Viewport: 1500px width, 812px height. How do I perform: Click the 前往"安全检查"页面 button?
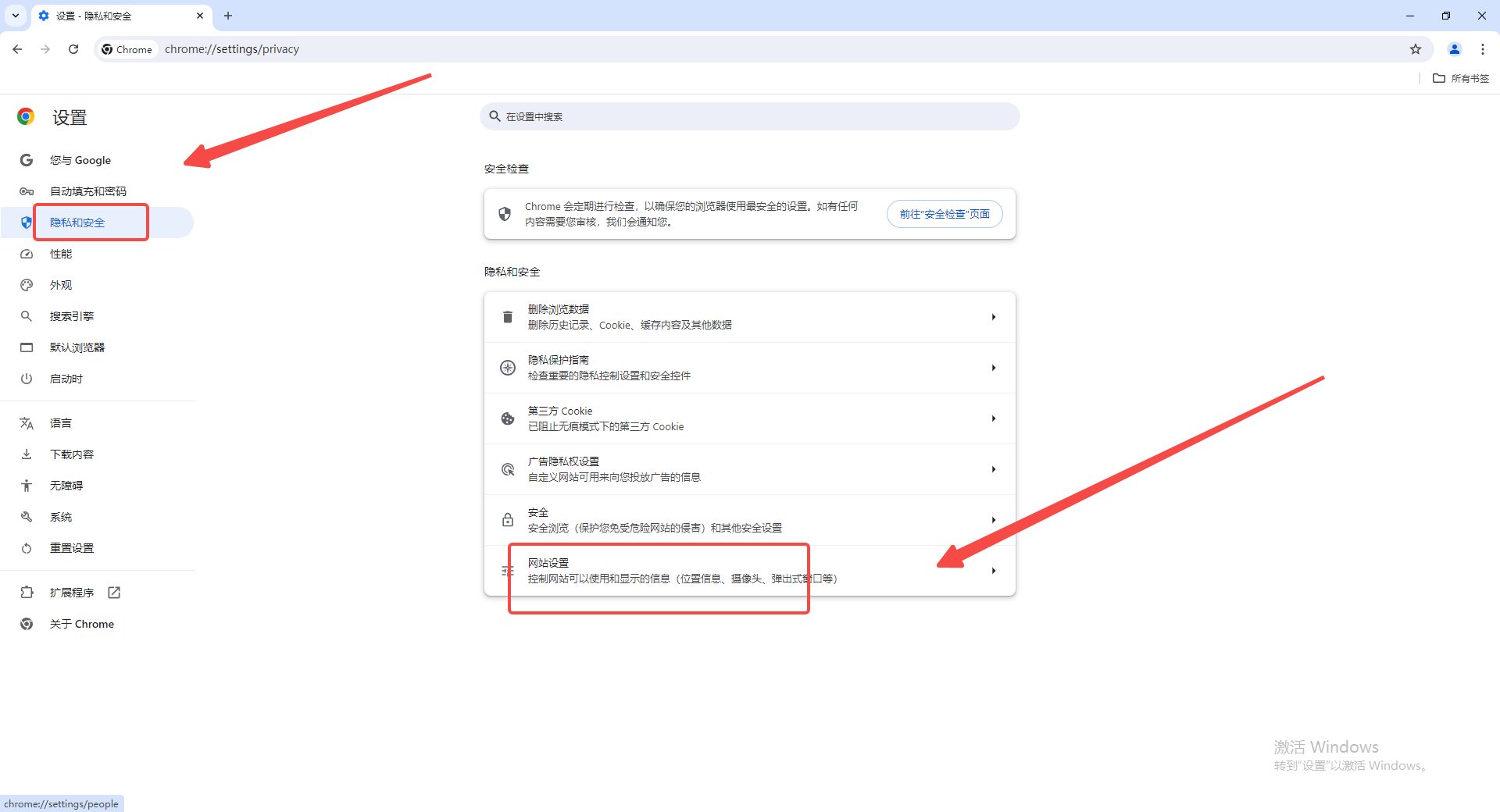tap(945, 214)
